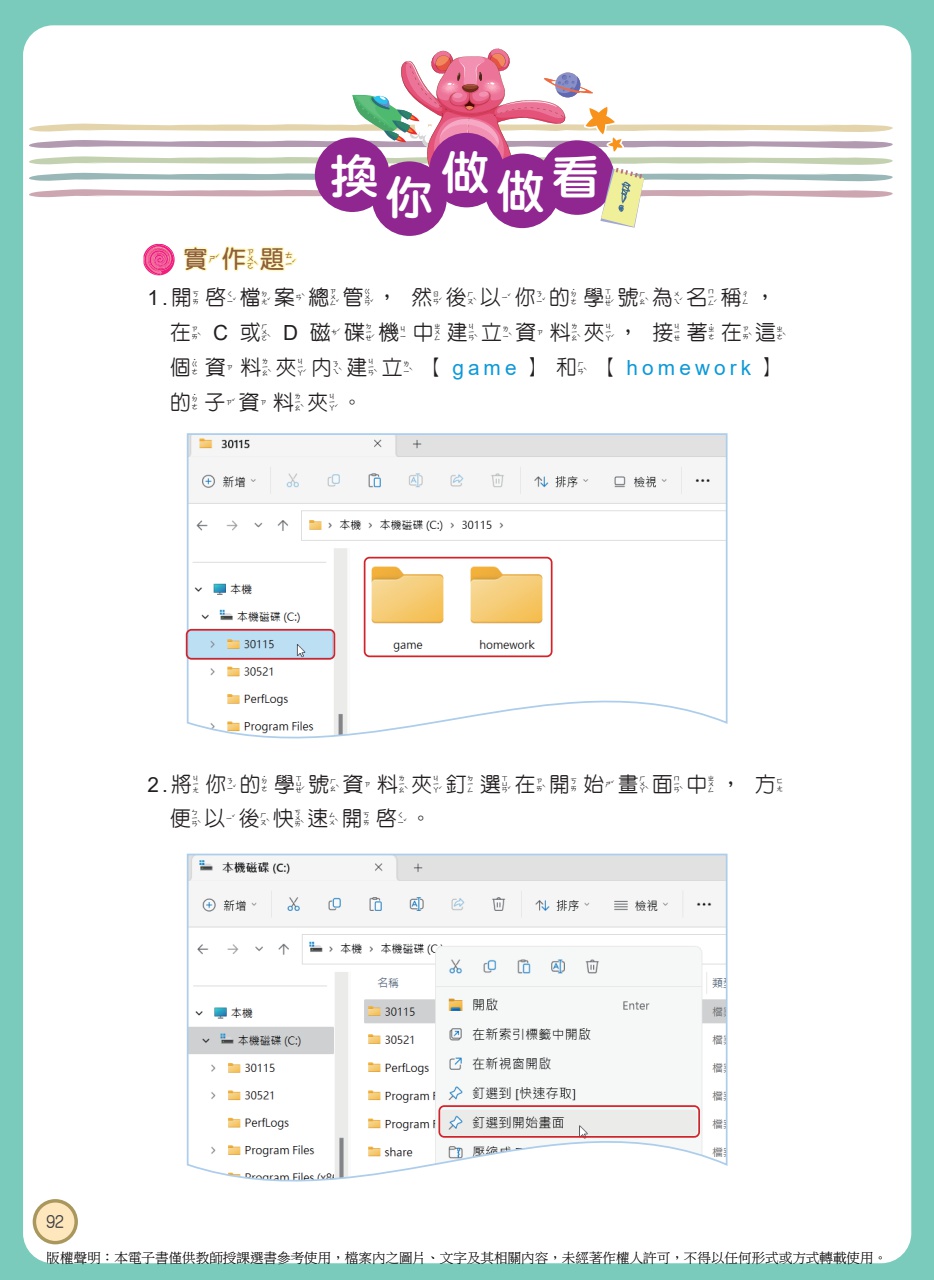This screenshot has height=1280, width=934.
Task: Select 釘選到開始畫面 in the context menu
Action: [518, 1123]
